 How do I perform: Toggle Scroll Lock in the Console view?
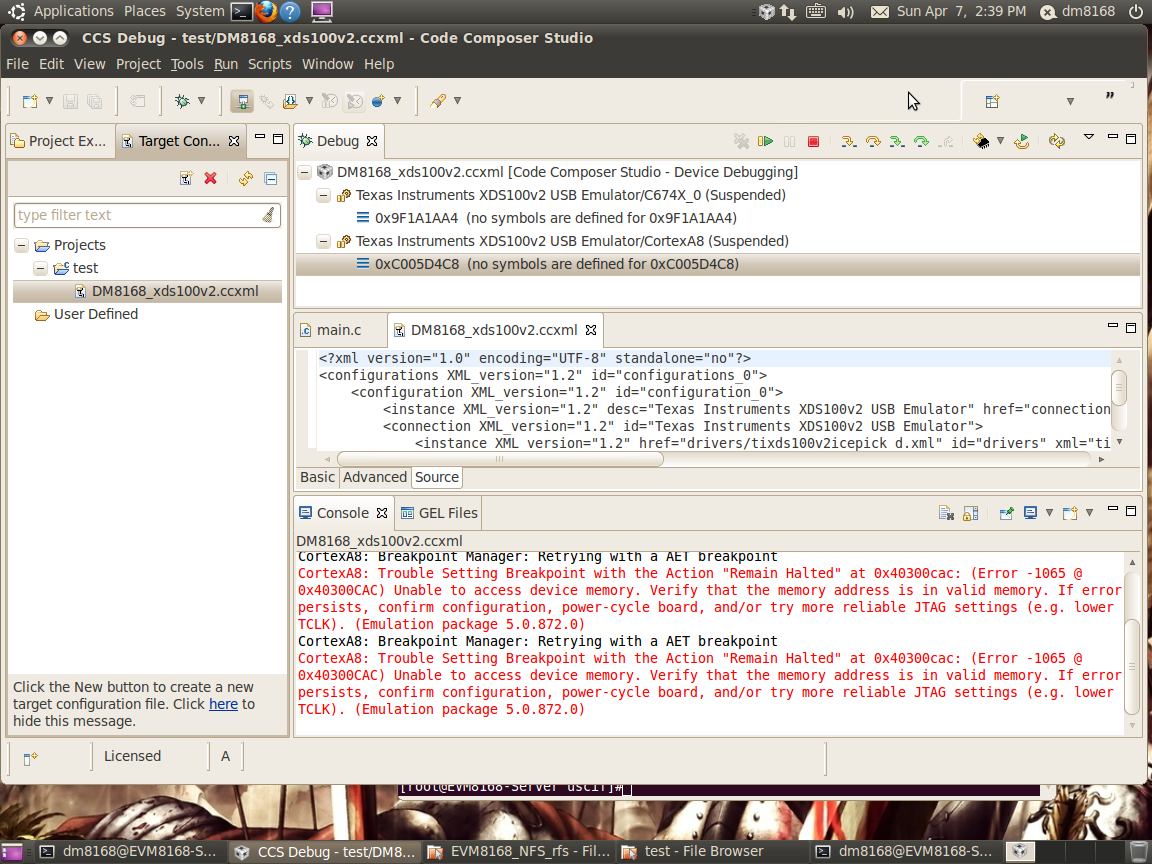click(970, 512)
